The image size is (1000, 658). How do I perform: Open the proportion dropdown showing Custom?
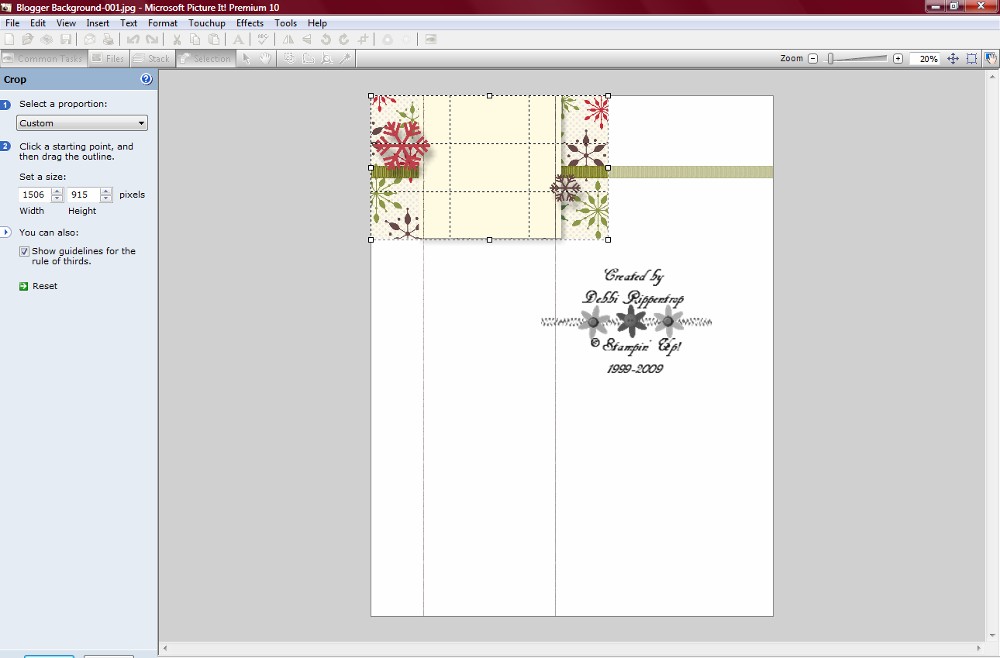click(x=82, y=123)
